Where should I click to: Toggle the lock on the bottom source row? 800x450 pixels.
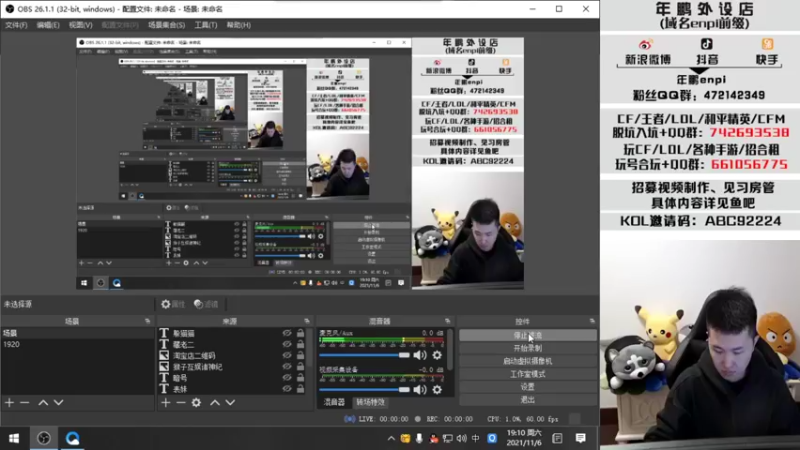pyautogui.click(x=301, y=389)
